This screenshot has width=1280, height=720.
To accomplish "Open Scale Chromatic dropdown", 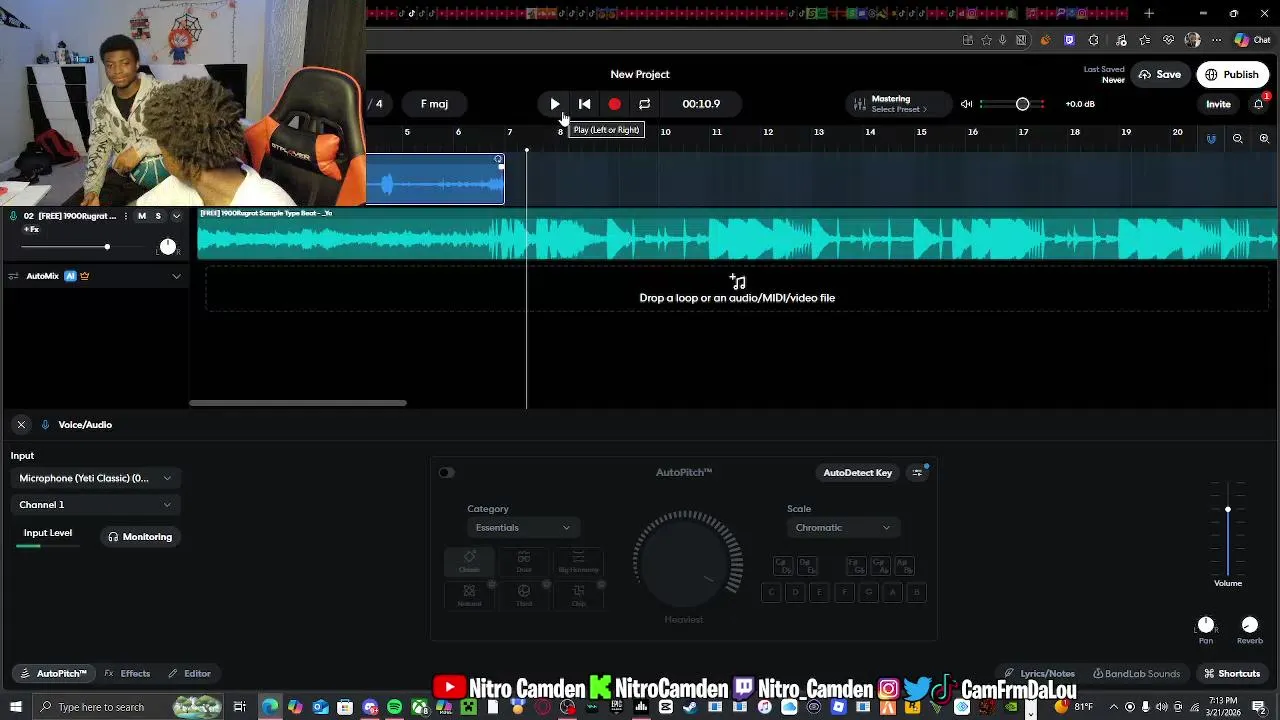I will 842,528.
